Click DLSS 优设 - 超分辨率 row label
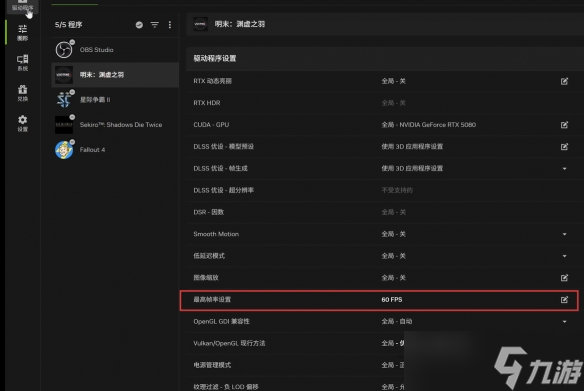The height and width of the screenshot is (391, 584). tap(223, 190)
